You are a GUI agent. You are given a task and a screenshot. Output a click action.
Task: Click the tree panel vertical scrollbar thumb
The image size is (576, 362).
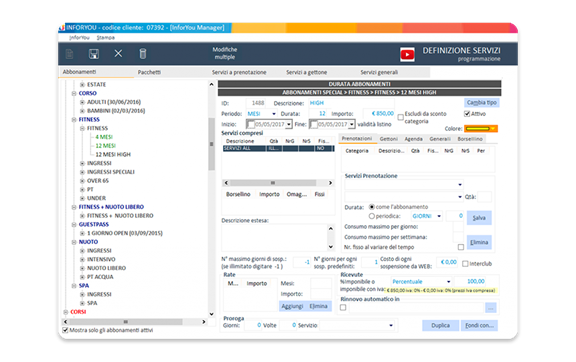click(x=211, y=144)
